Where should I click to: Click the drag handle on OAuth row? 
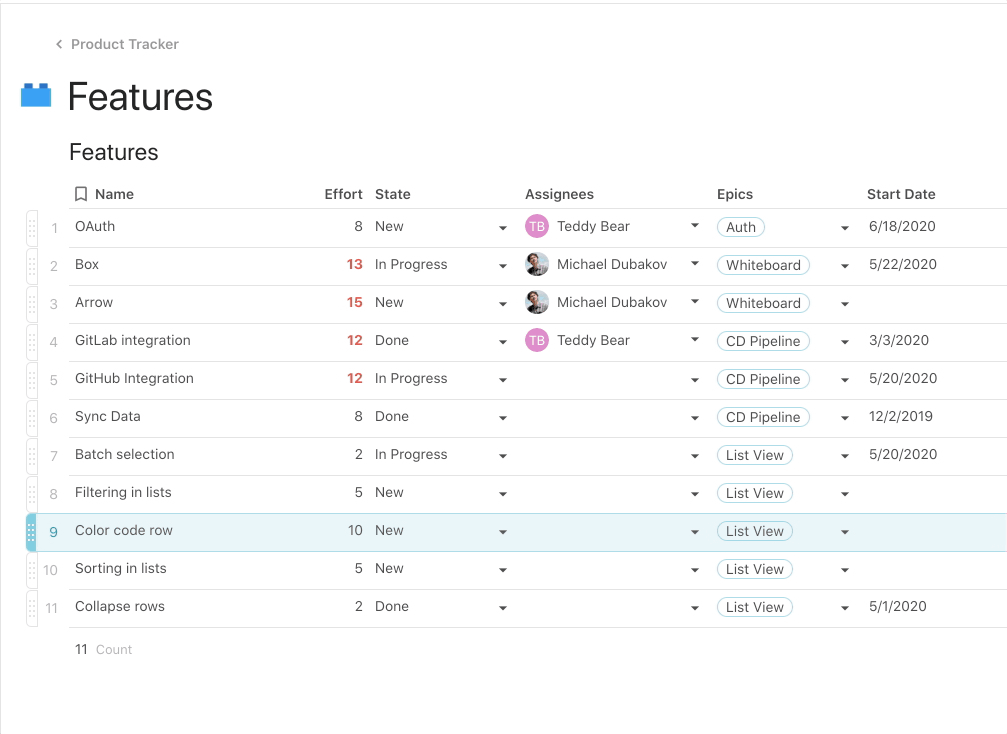(x=32, y=228)
